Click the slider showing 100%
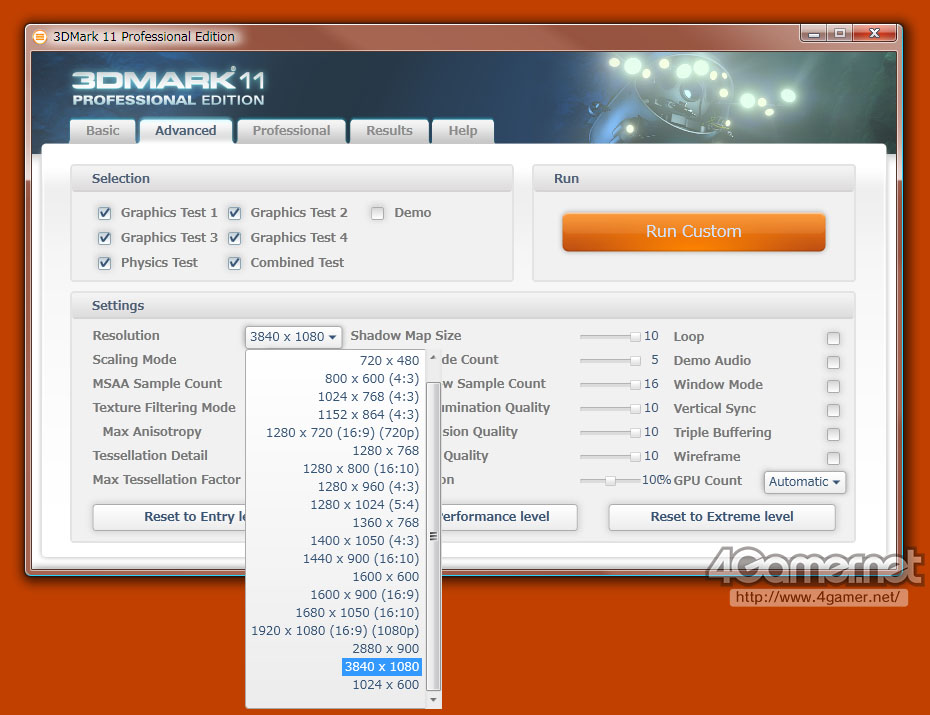Screen dimensions: 930x715 (610, 481)
